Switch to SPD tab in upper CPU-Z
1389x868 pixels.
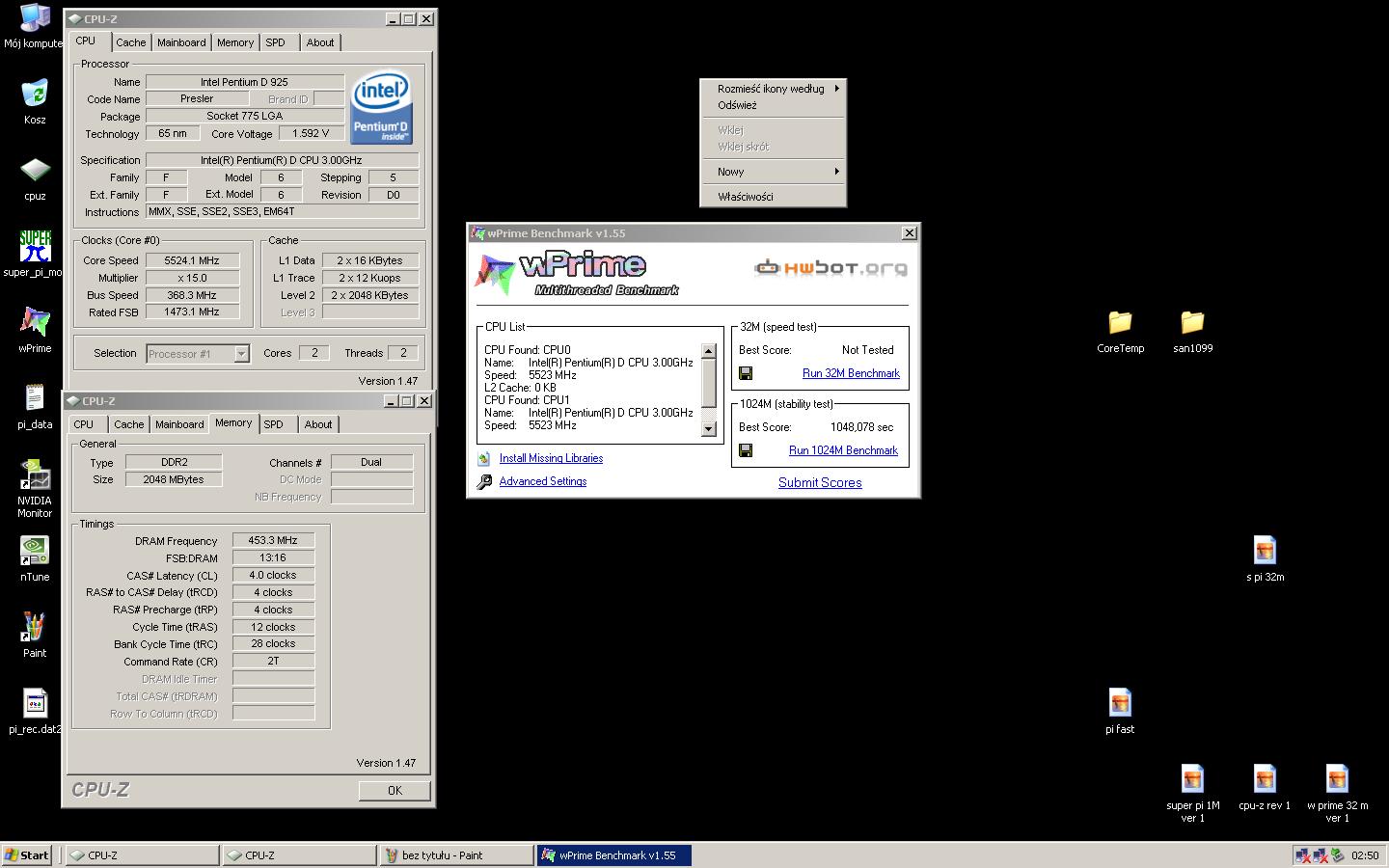(x=276, y=42)
